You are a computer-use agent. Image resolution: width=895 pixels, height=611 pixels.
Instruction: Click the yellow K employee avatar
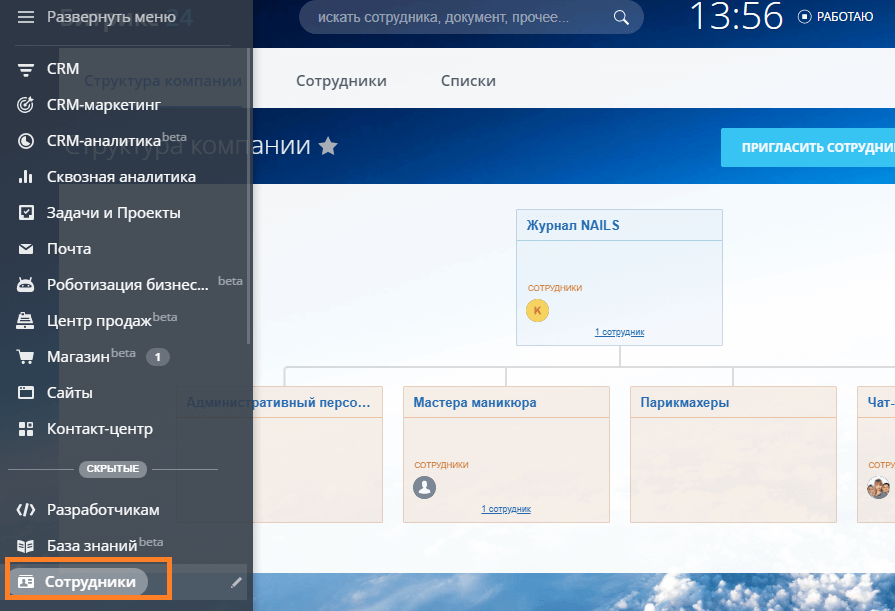(x=537, y=311)
